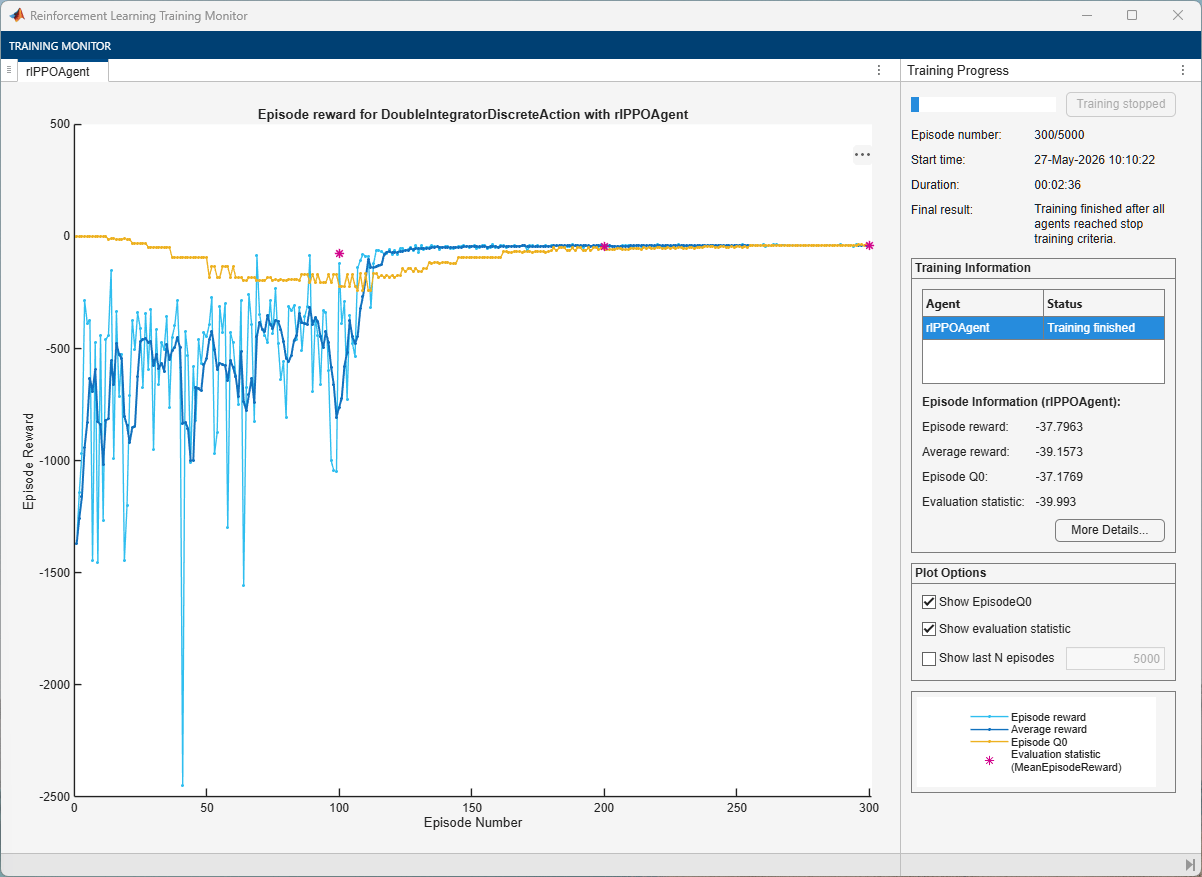This screenshot has width=1202, height=877.
Task: Click the Training stopped button
Action: pos(1121,104)
